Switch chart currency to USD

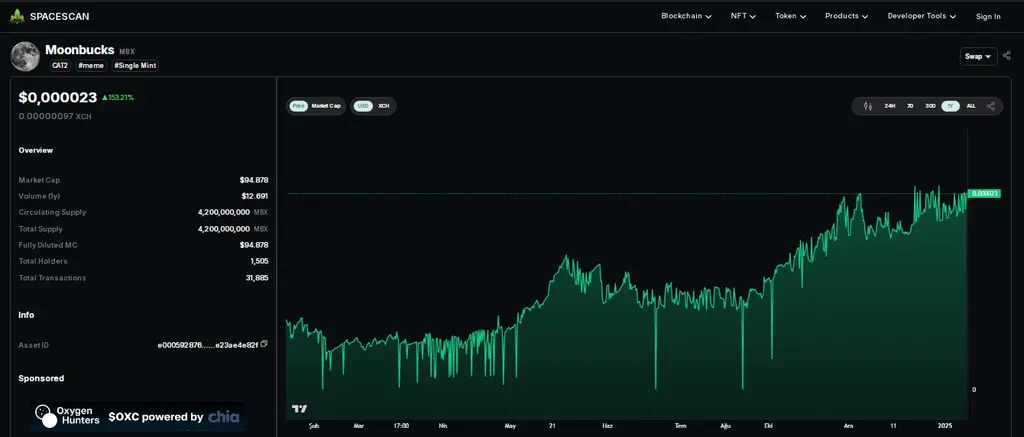362,106
